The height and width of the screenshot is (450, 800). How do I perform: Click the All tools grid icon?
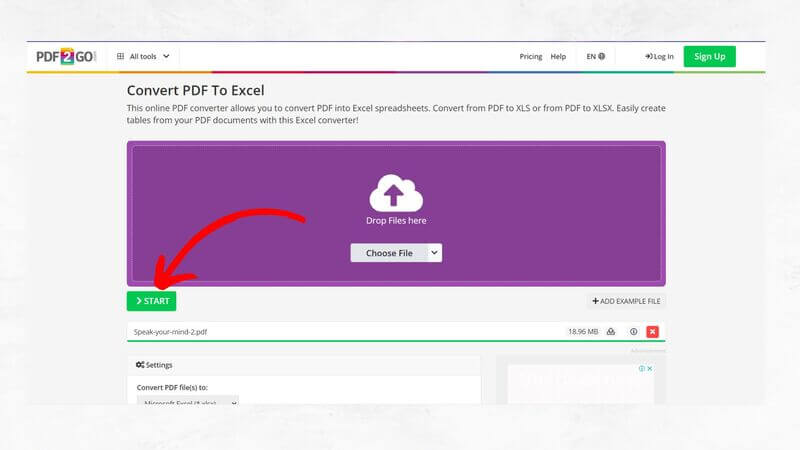pos(120,56)
